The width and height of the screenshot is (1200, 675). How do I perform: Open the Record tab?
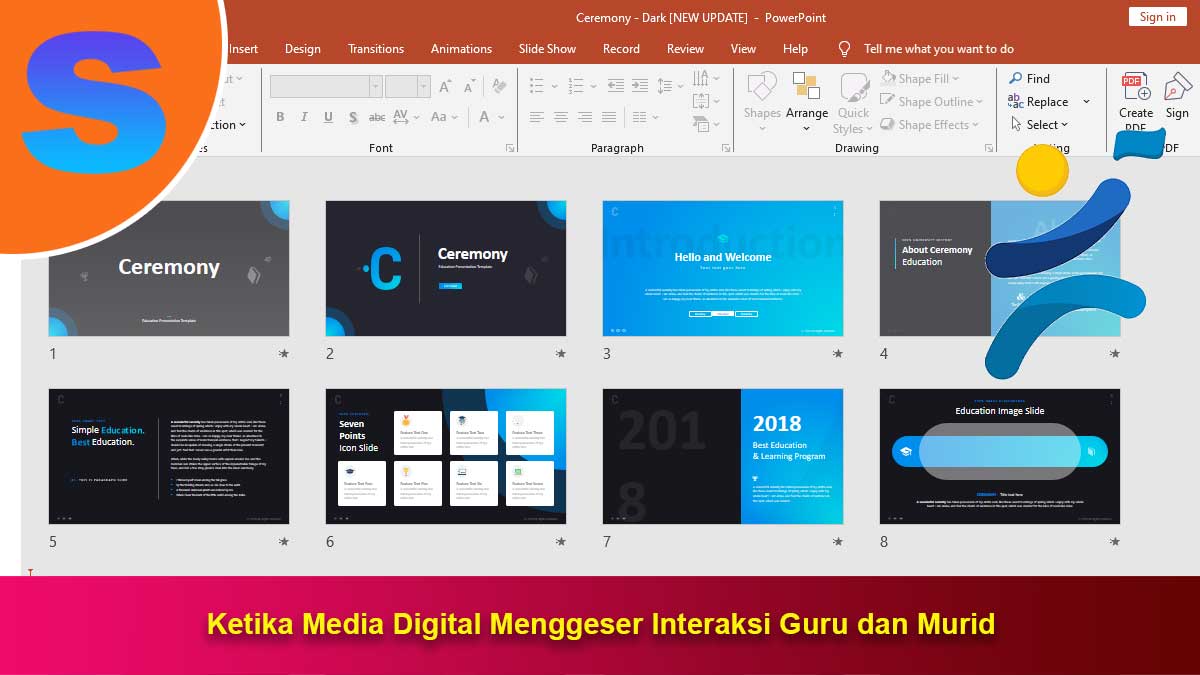click(x=621, y=48)
